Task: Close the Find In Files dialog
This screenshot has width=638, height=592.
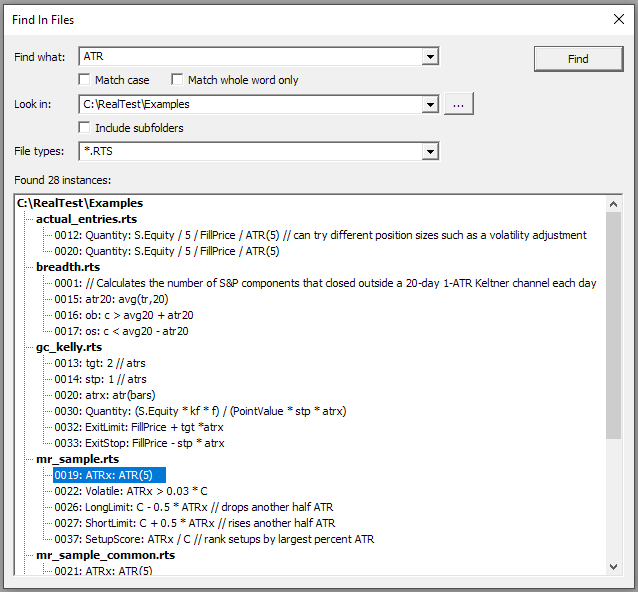Action: [x=617, y=19]
